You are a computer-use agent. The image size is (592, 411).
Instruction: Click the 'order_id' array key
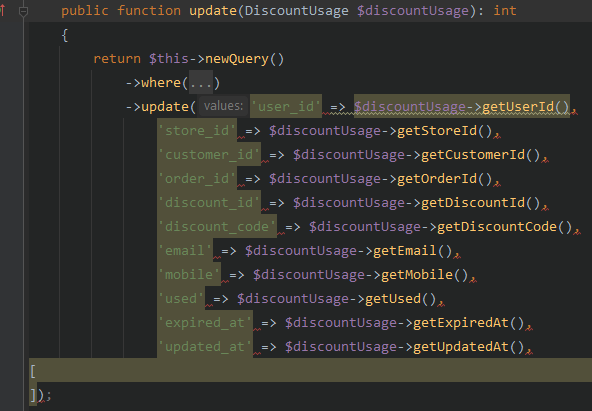pos(197,179)
